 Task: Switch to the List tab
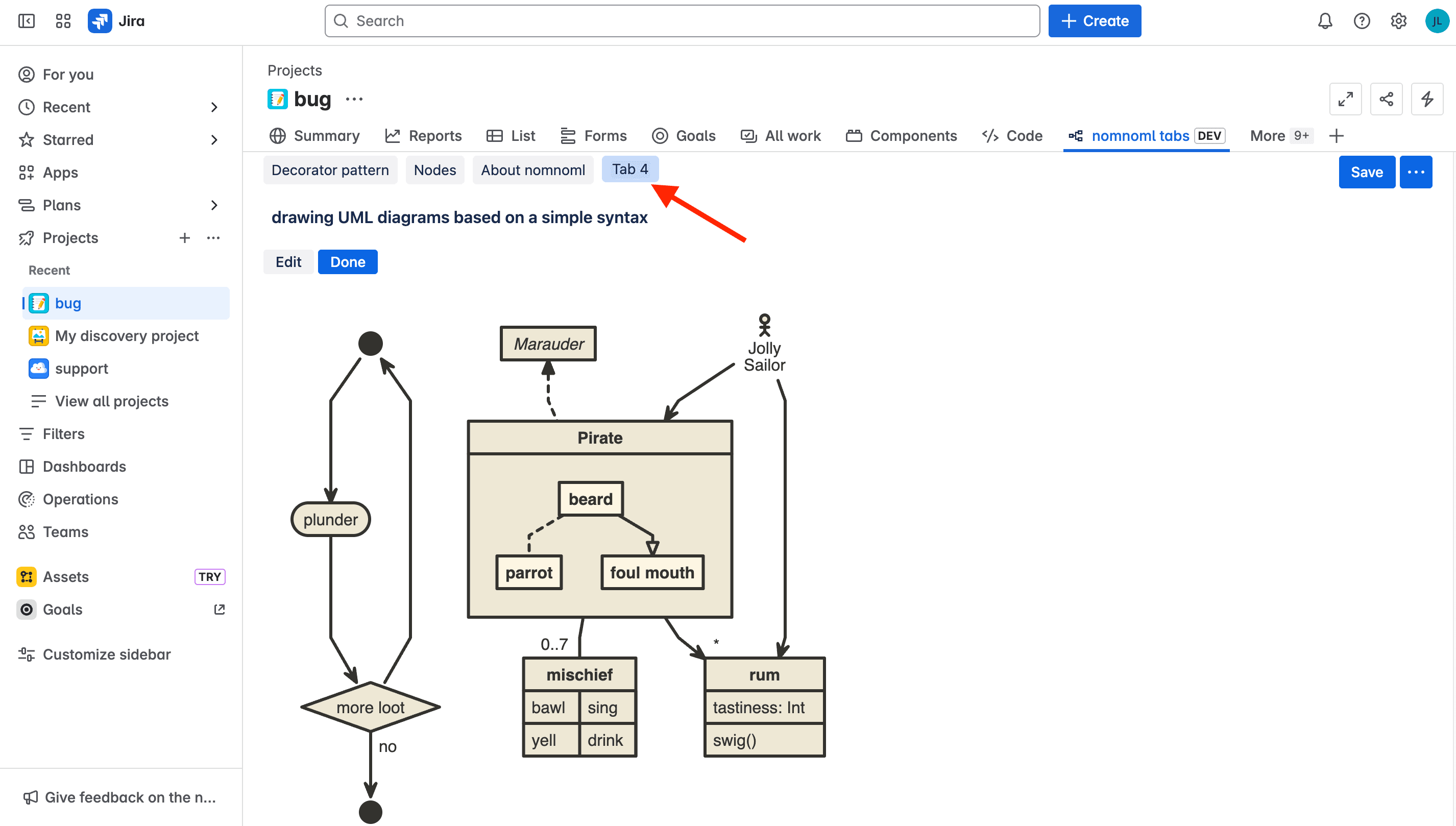[511, 136]
